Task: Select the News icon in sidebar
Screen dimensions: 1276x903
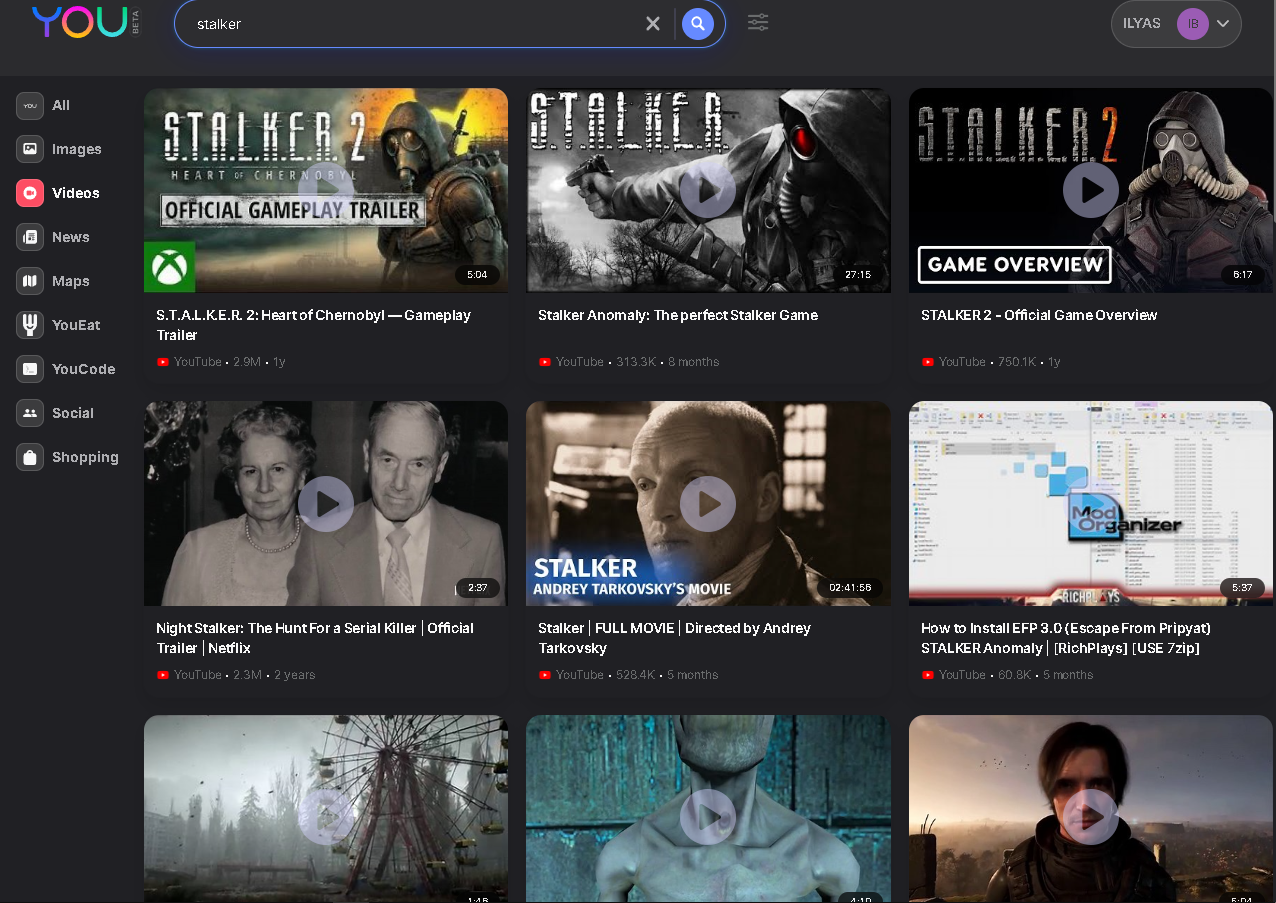Action: [x=30, y=237]
